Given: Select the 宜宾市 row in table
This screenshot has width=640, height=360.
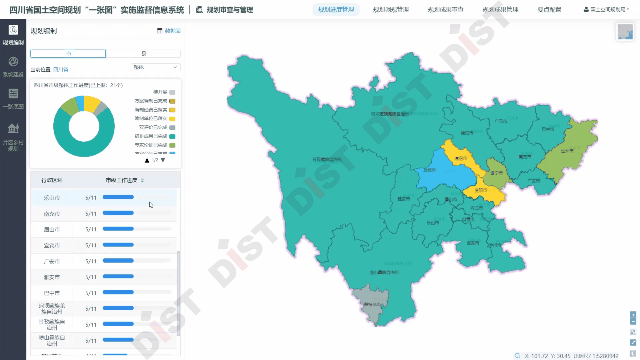Looking at the screenshot, I should point(104,245).
